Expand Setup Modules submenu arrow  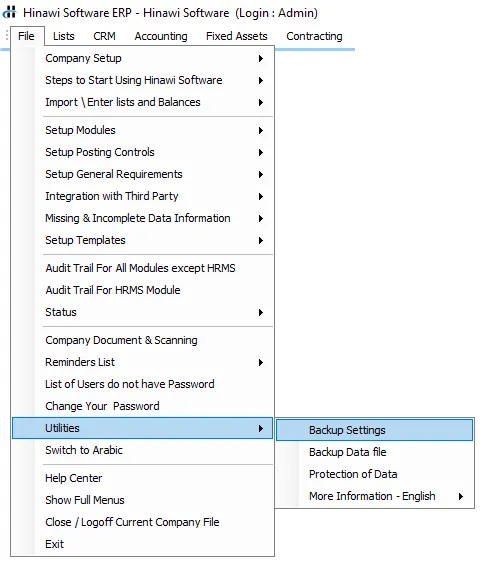[x=261, y=130]
